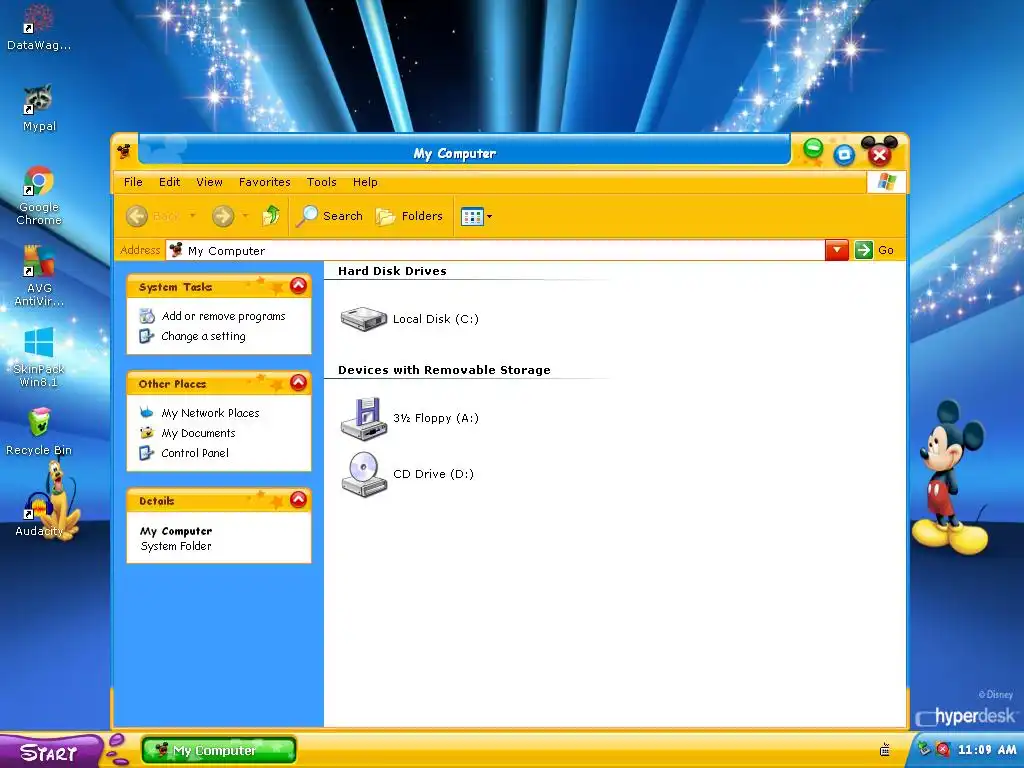Select the AVG AntiVir desktop icon
This screenshot has height=768, width=1024.
point(39,276)
